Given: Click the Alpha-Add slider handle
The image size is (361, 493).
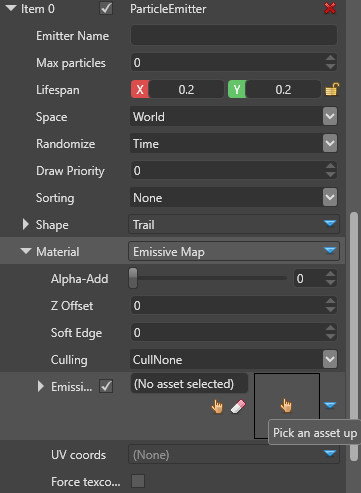Looking at the screenshot, I should tap(133, 278).
